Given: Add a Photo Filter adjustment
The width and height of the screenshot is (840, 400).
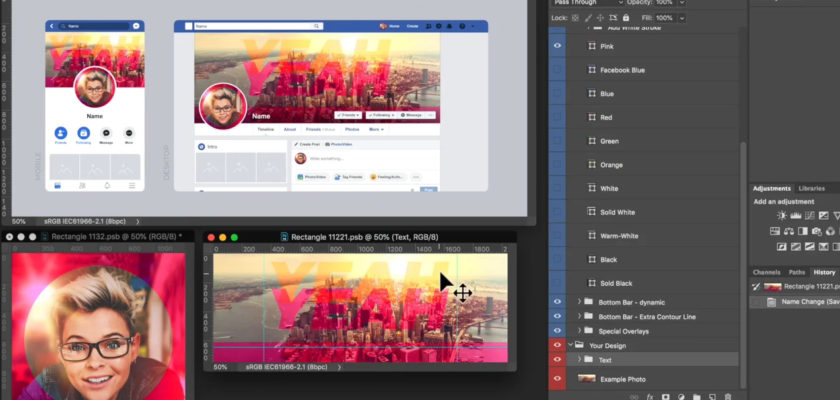Looking at the screenshot, I should [817, 231].
